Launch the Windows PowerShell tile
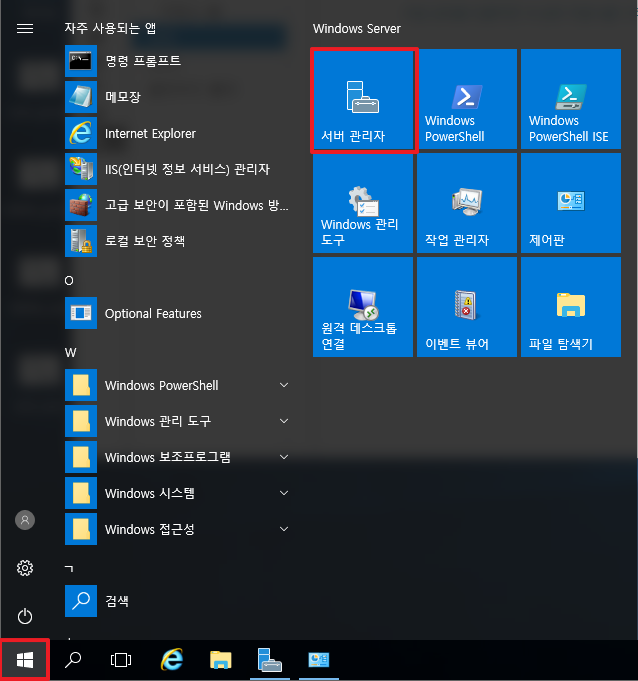Image resolution: width=638 pixels, height=681 pixels. [x=467, y=99]
